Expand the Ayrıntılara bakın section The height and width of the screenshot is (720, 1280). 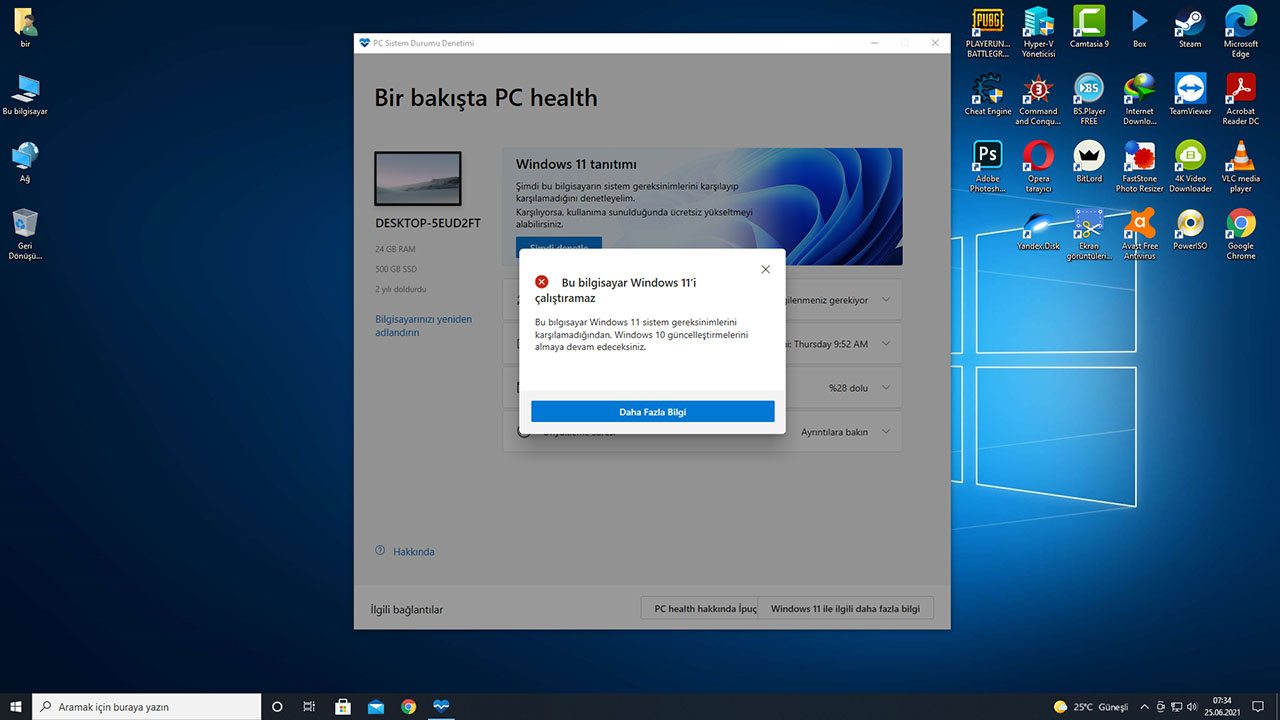point(886,432)
